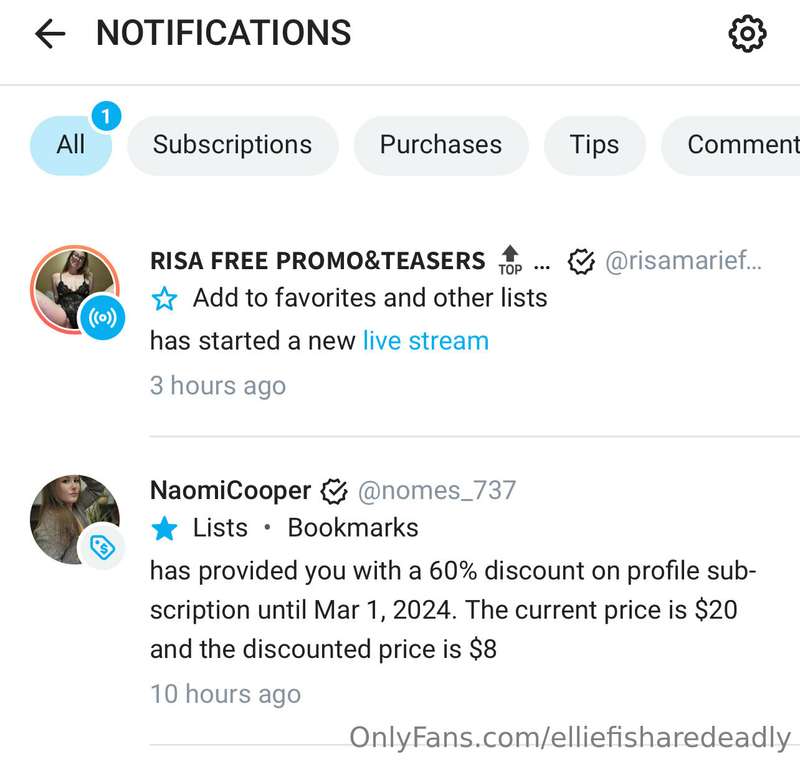Click the unread count badge on All

click(x=106, y=116)
